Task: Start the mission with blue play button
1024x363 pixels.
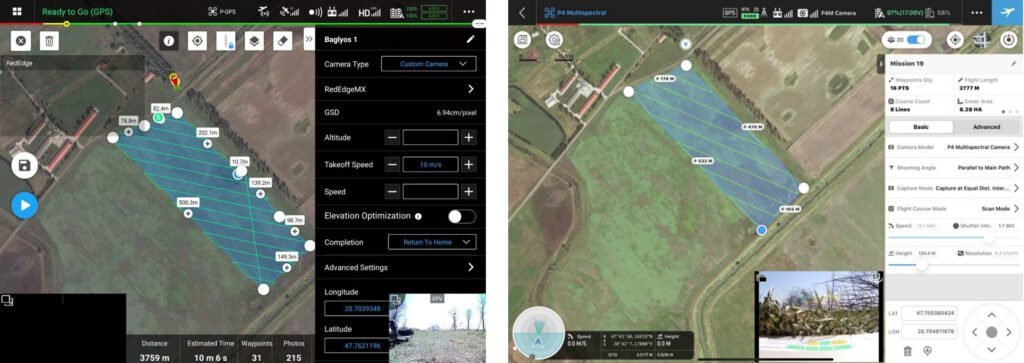Action: 24,205
